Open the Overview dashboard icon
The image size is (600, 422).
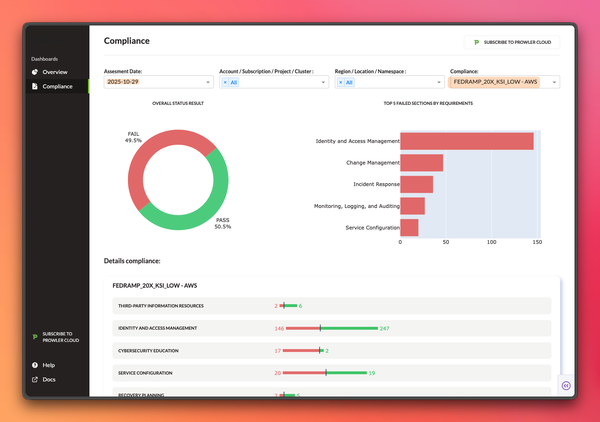[x=35, y=72]
